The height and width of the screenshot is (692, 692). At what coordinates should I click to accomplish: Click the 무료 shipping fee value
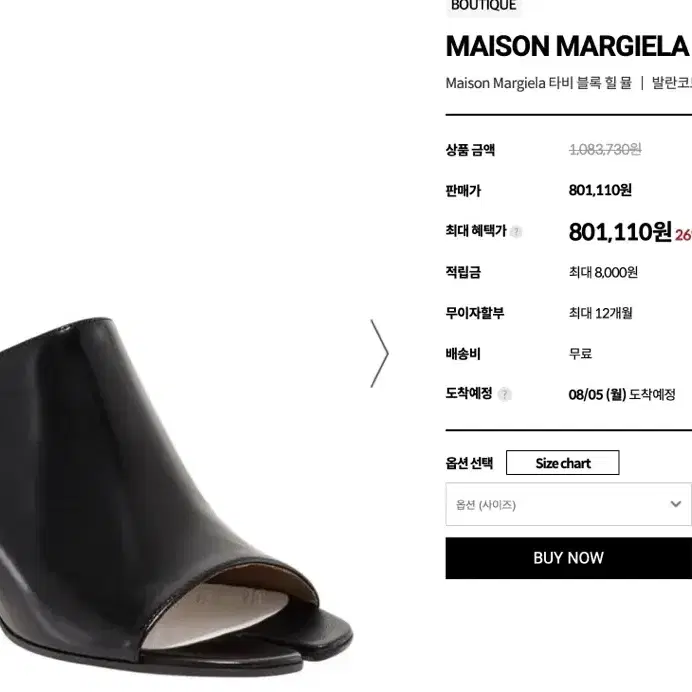pos(580,354)
